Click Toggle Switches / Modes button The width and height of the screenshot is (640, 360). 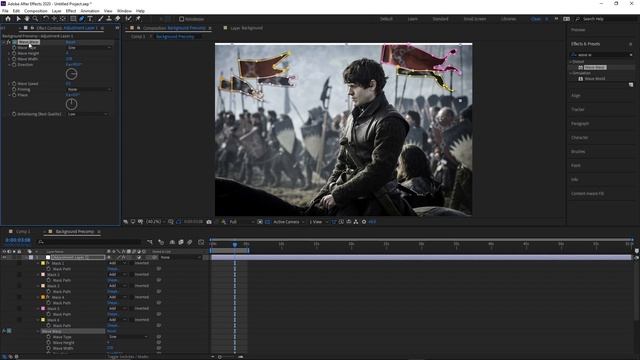[x=128, y=357]
